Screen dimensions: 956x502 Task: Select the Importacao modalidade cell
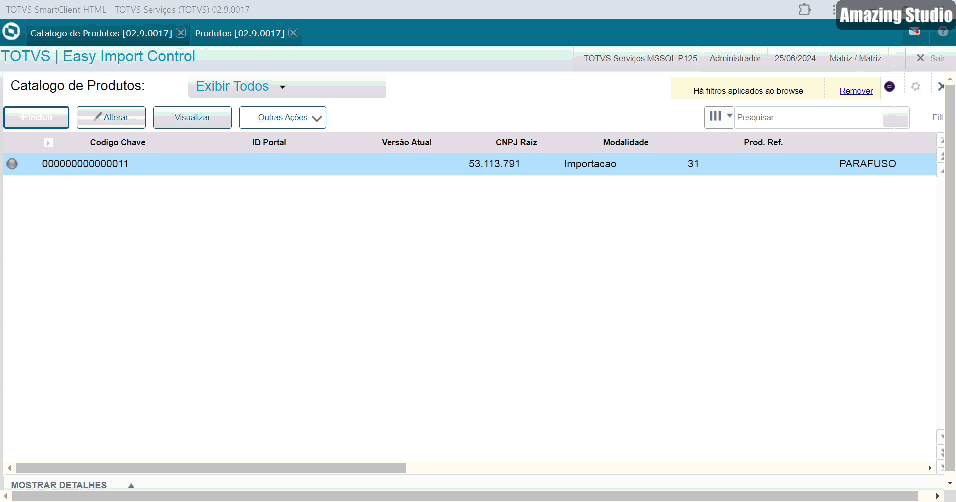pyautogui.click(x=590, y=163)
